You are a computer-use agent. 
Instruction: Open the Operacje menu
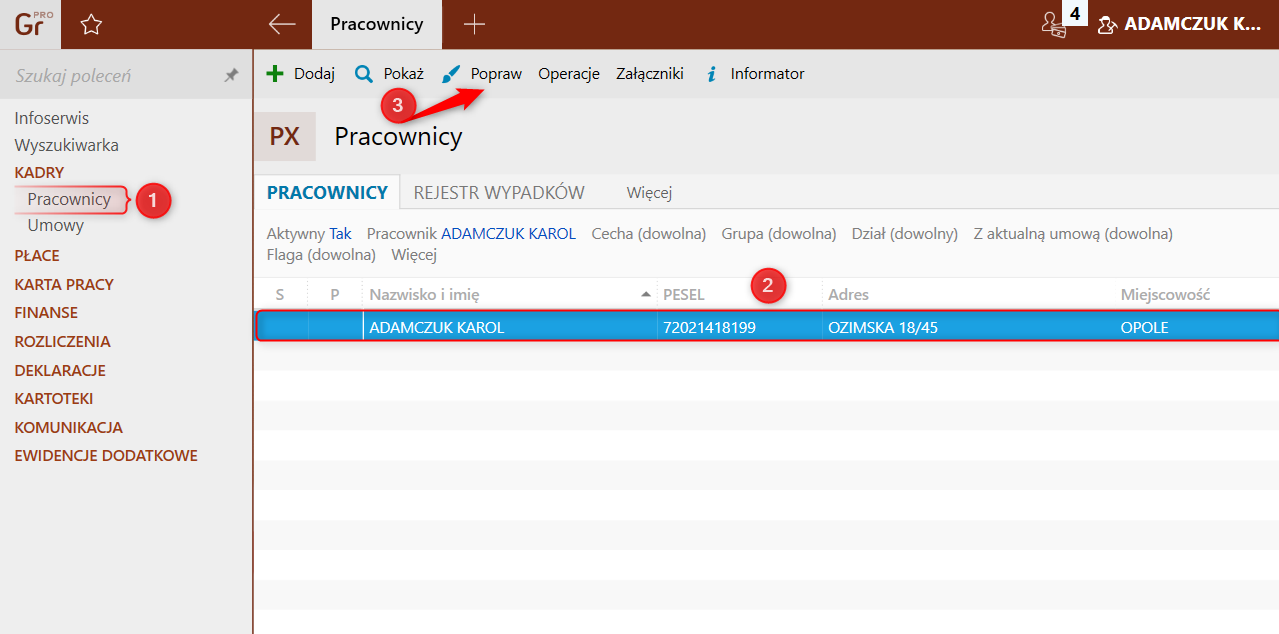tap(569, 74)
